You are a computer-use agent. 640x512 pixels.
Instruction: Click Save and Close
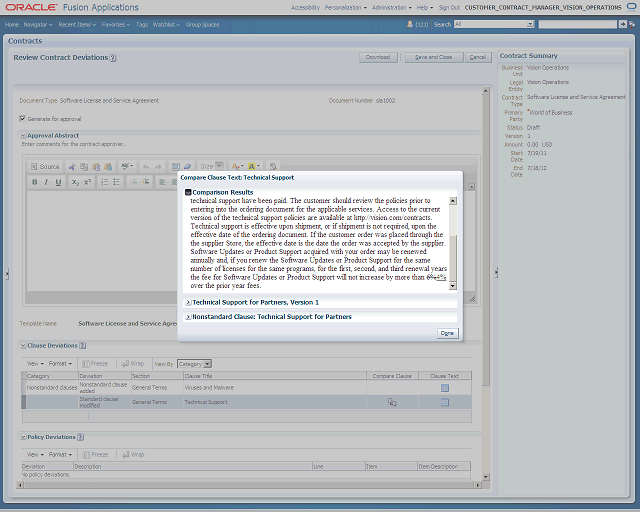coord(434,57)
